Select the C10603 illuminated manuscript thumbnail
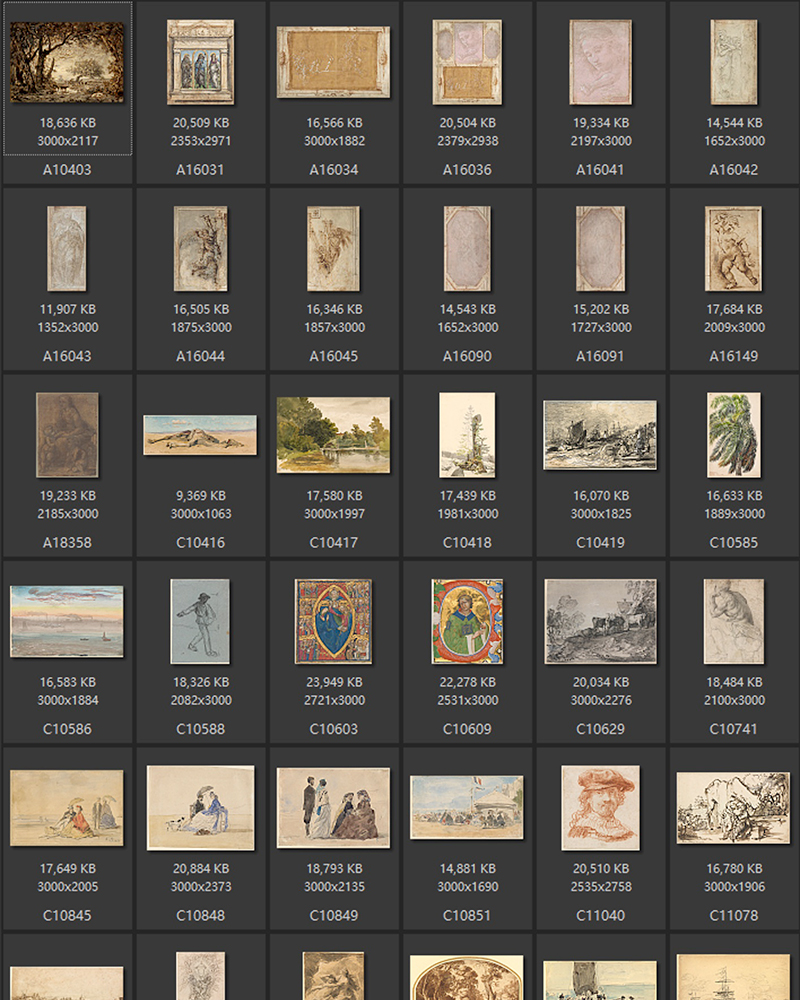This screenshot has width=800, height=1000. click(x=333, y=621)
